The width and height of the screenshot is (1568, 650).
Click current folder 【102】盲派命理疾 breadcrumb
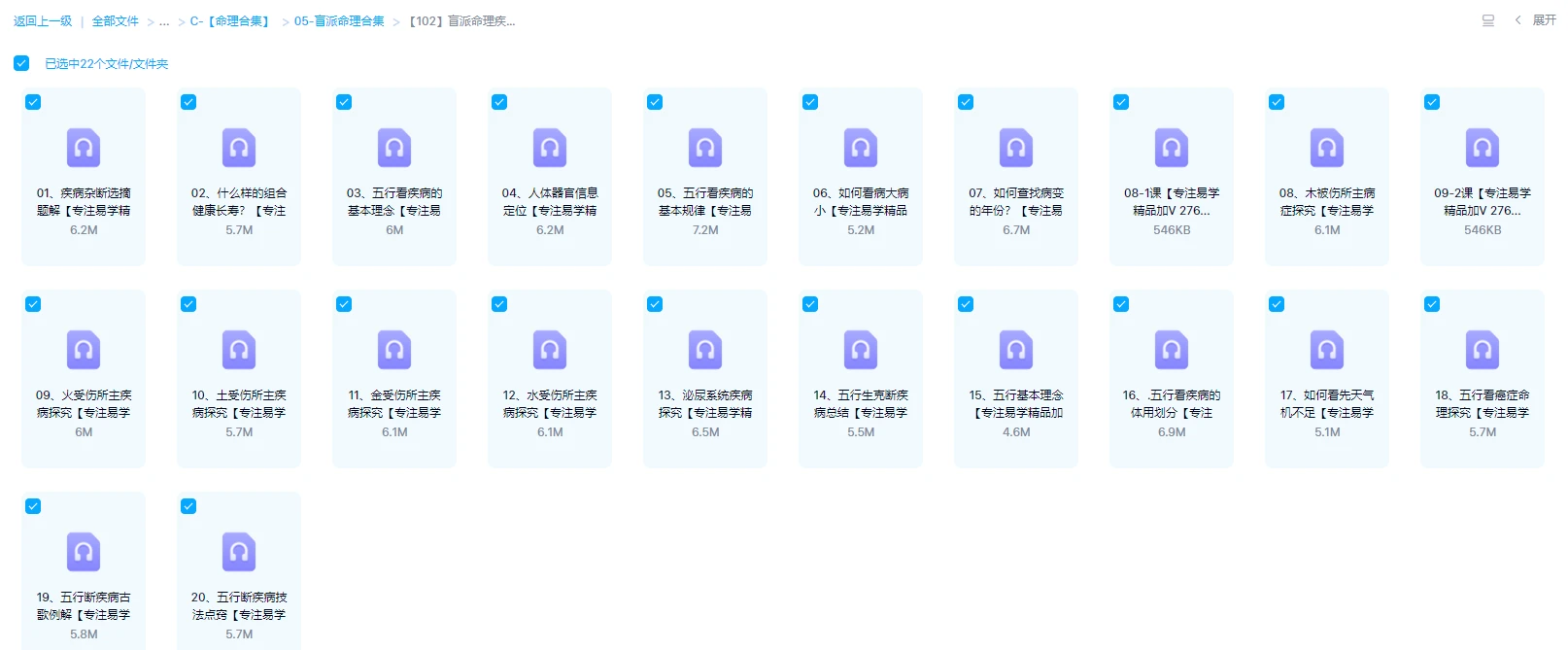pos(460,21)
